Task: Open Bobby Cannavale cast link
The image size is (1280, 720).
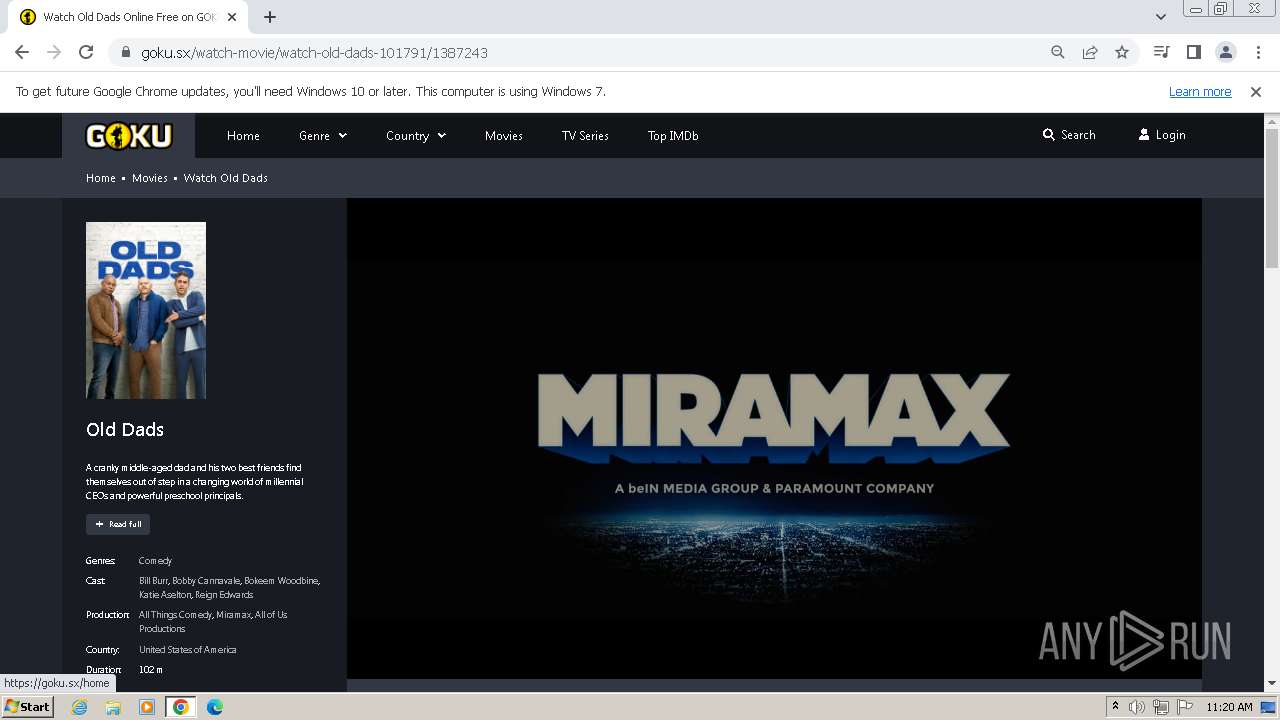Action: pyautogui.click(x=205, y=581)
